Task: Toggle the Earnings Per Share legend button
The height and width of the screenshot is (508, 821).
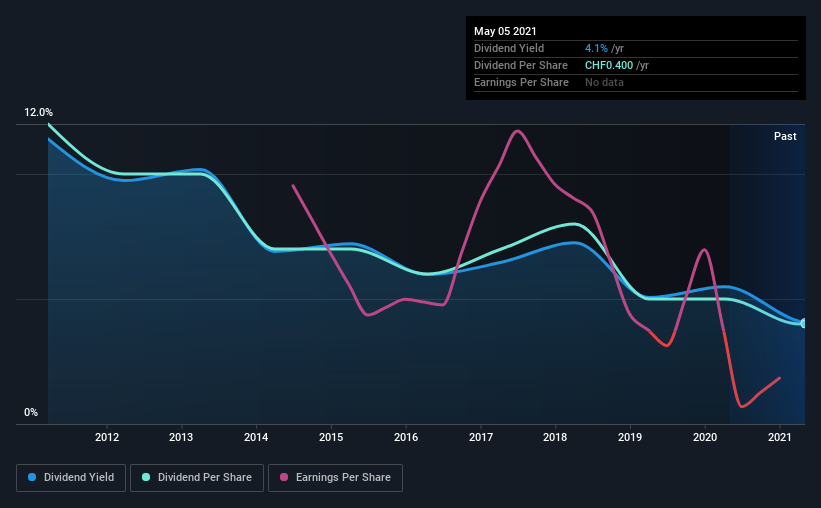Action: [335, 478]
